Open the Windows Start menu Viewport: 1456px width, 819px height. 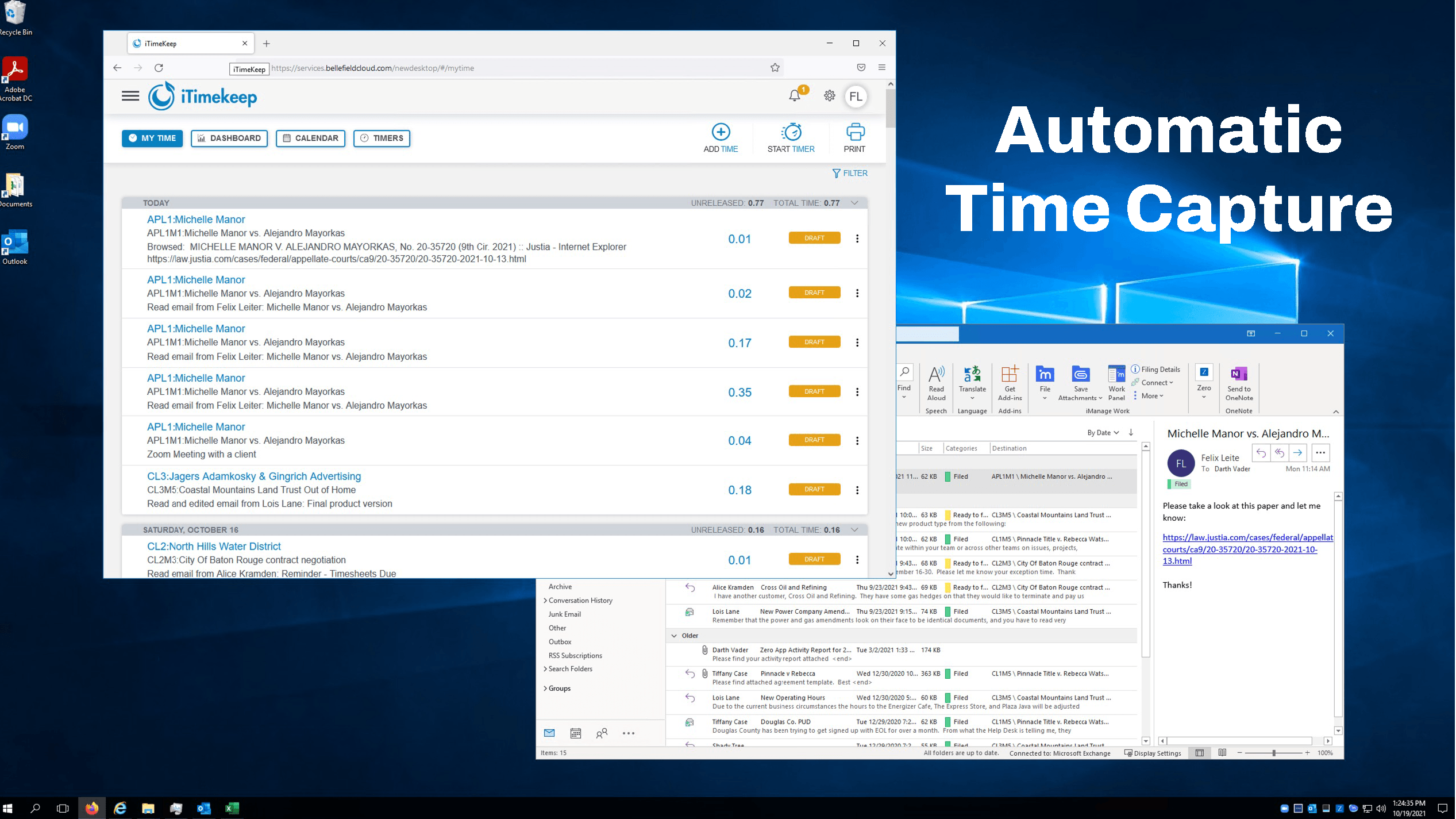click(x=7, y=809)
